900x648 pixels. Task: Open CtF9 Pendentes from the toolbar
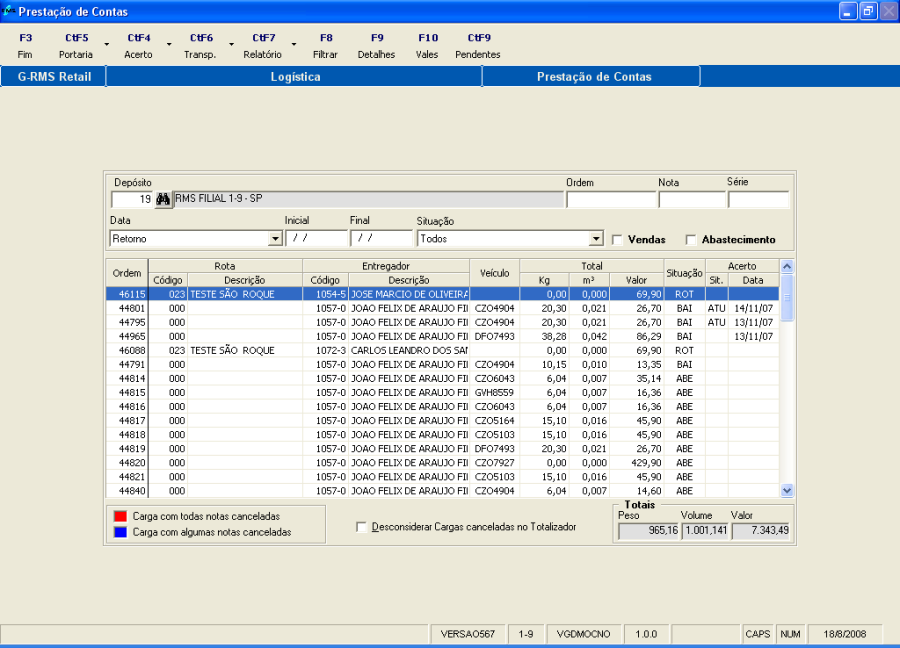pyautogui.click(x=478, y=46)
